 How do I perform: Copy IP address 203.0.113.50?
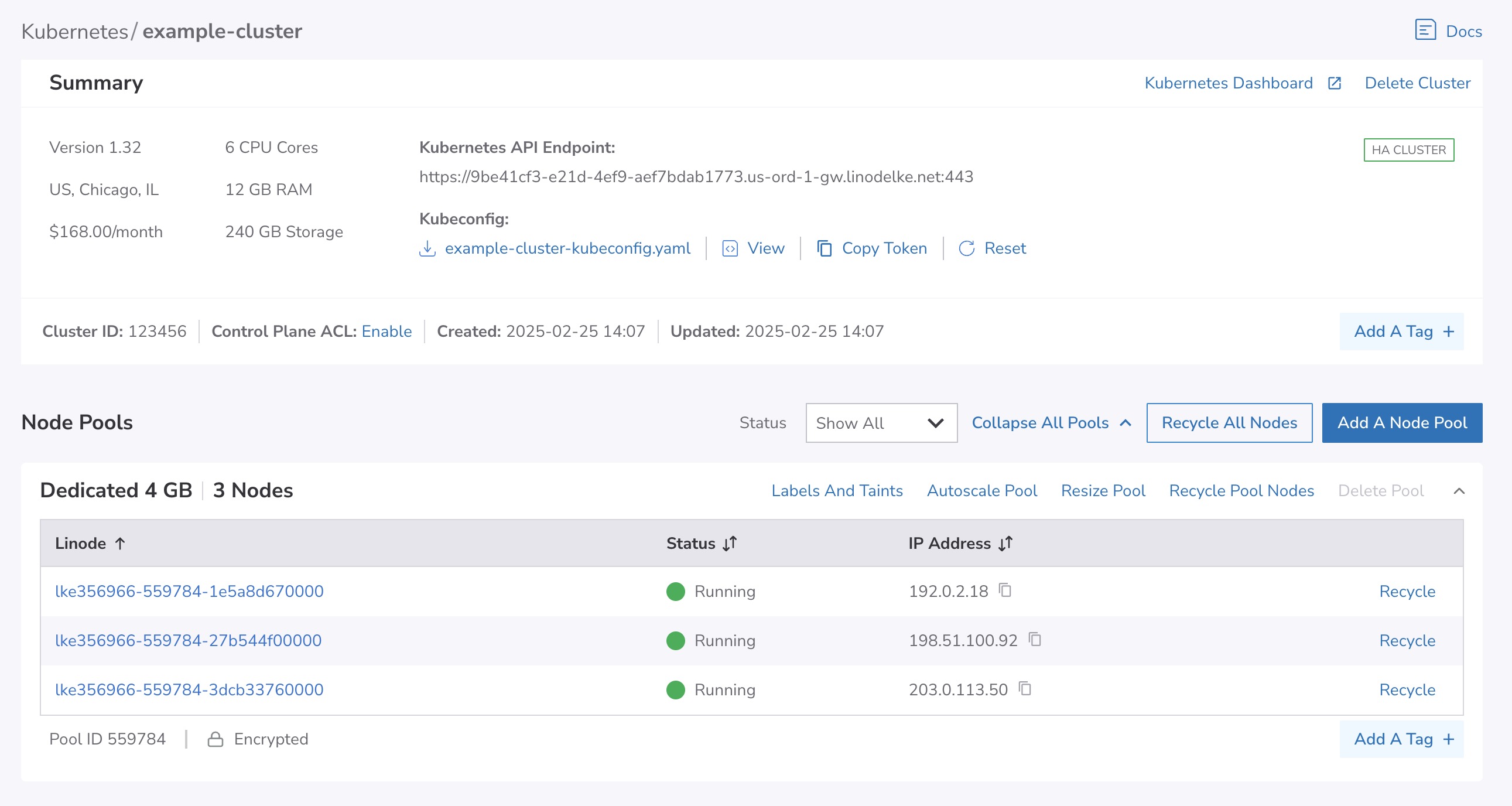(1025, 689)
